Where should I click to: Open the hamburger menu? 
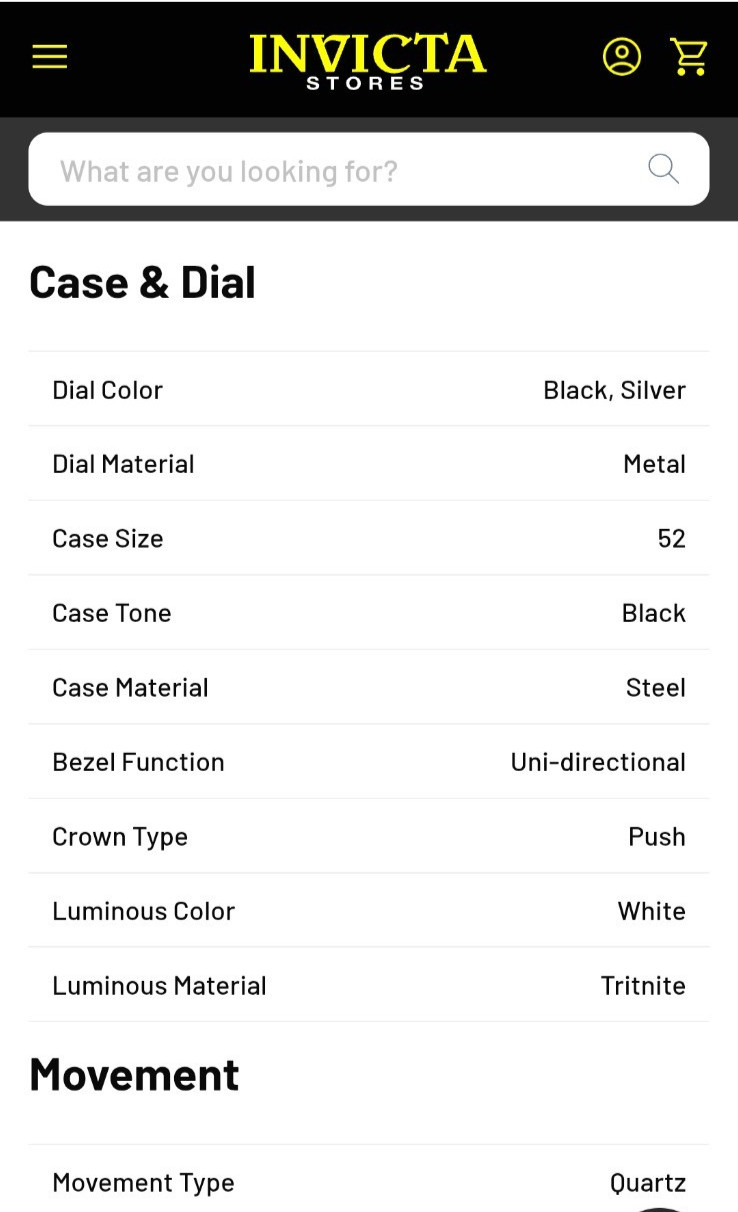[x=49, y=56]
